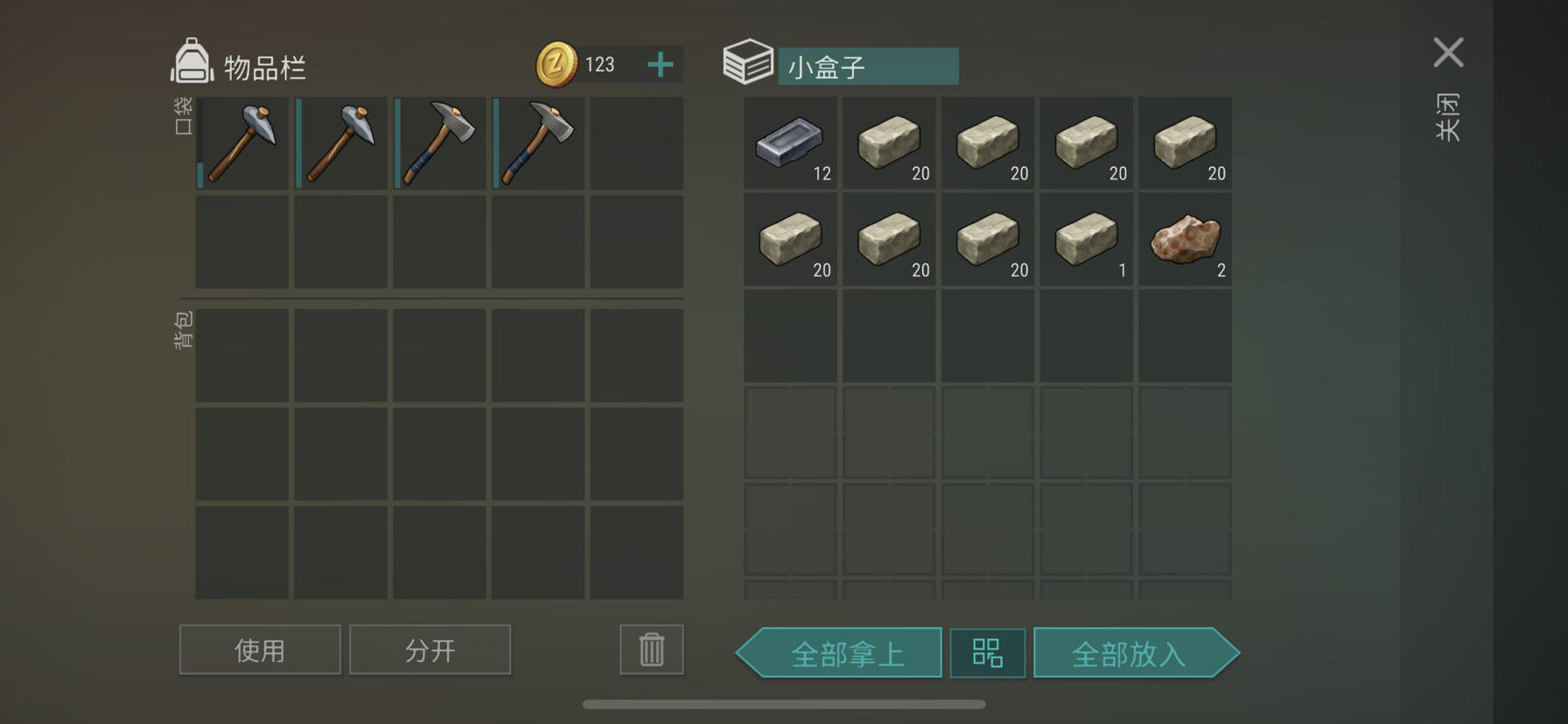Viewport: 1568px width, 724px height.
Task: Click the trash can delete icon
Action: coord(652,650)
